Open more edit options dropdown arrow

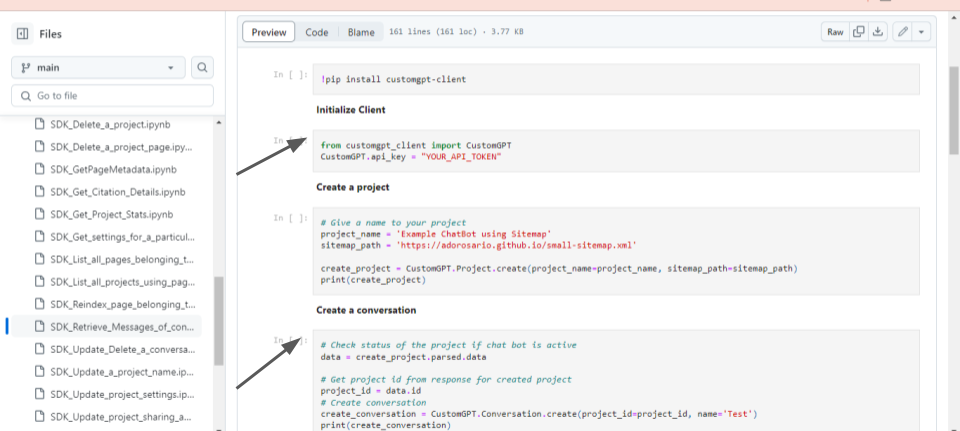pyautogui.click(x=921, y=32)
